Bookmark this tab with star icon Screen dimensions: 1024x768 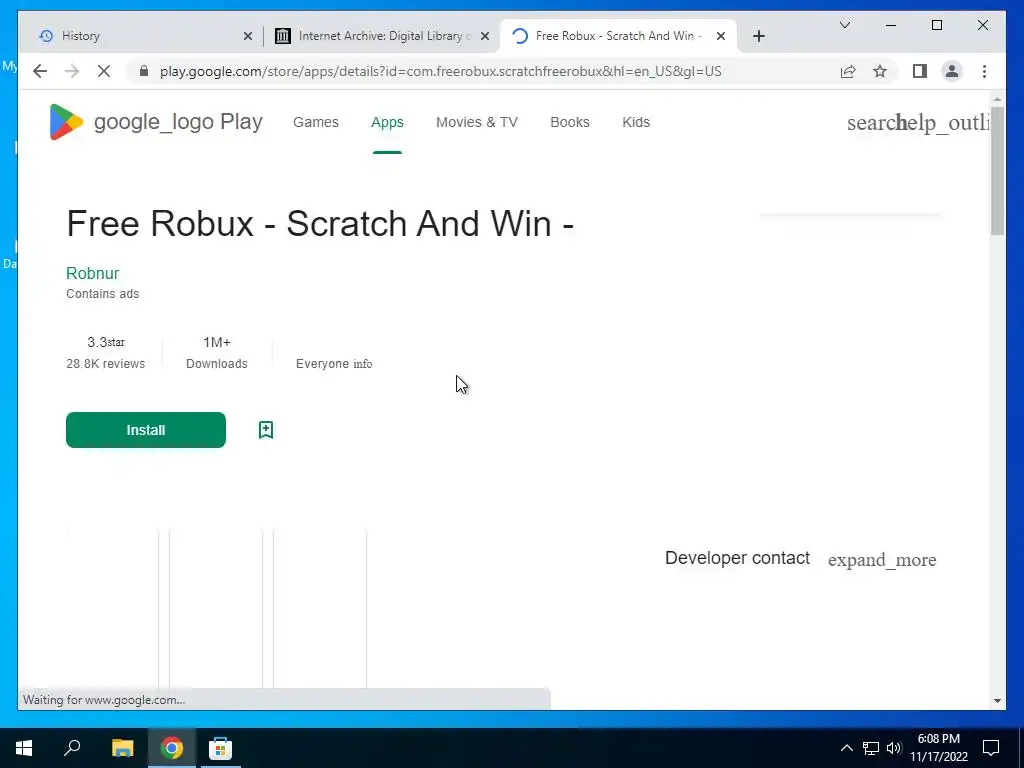(880, 71)
